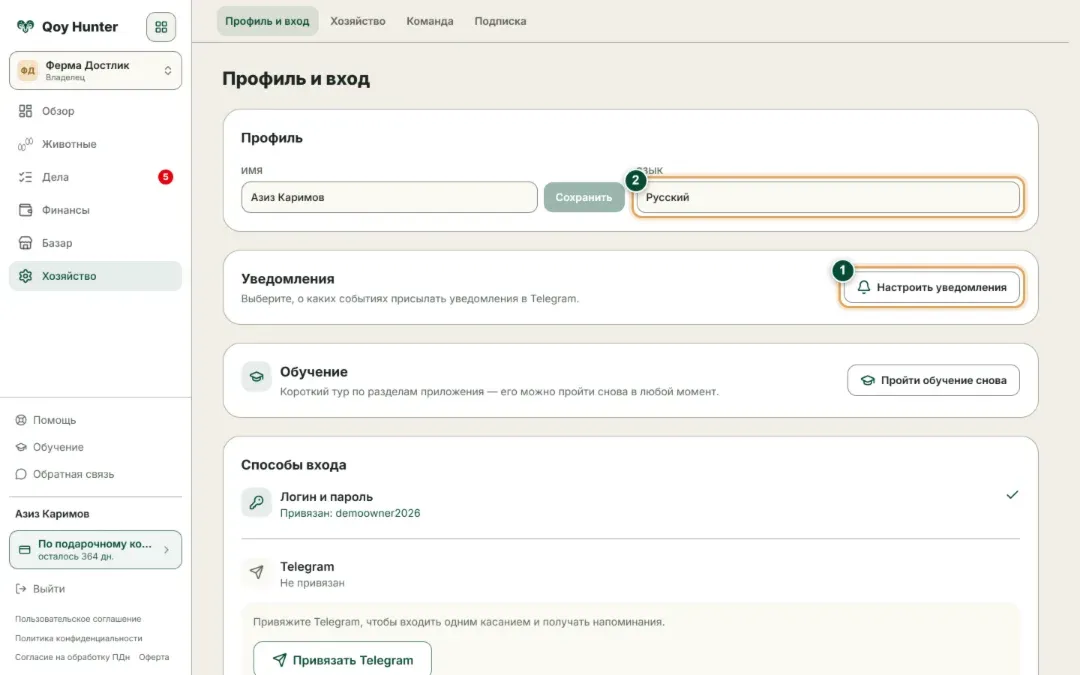Click the red badge 5 next to Дела
This screenshot has width=1080, height=675.
click(165, 177)
